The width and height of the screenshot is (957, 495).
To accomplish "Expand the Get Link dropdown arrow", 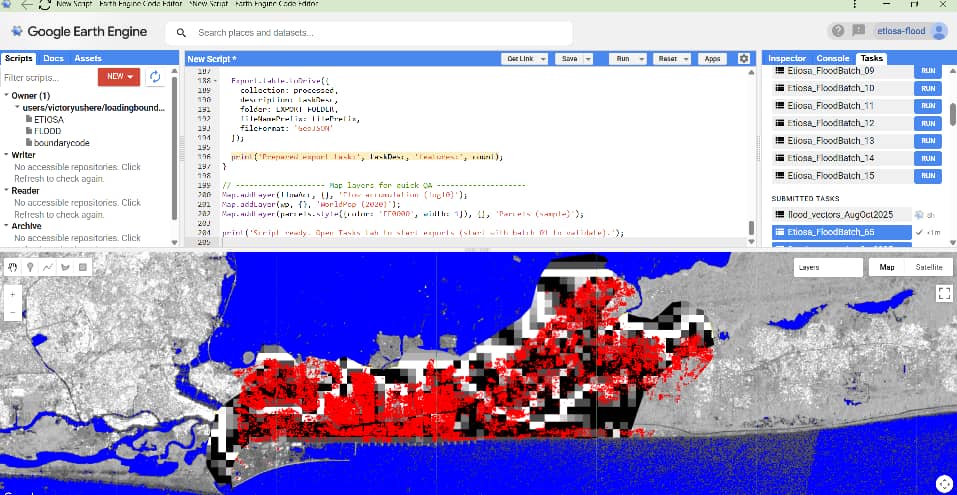I will (x=543, y=59).
